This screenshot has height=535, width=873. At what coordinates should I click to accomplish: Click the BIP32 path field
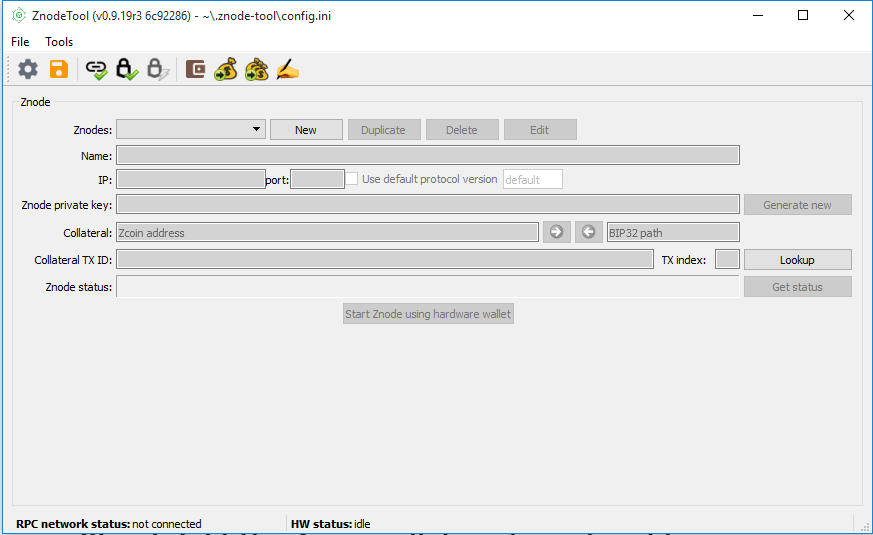coord(673,232)
